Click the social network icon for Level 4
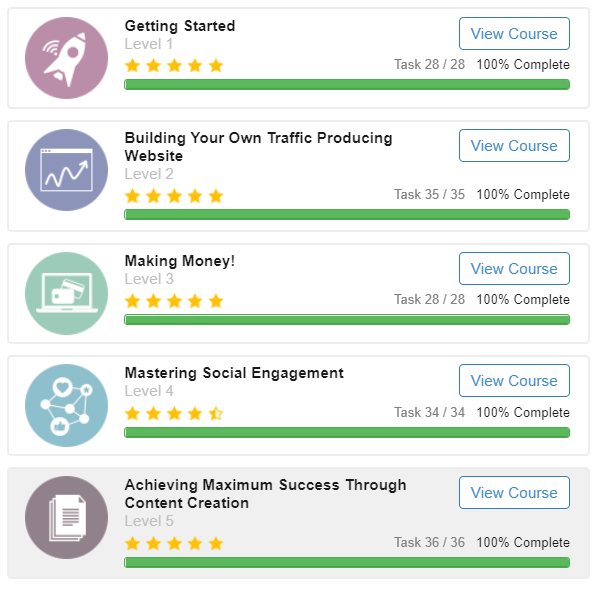Screen dimensions: 598x598 (66, 405)
